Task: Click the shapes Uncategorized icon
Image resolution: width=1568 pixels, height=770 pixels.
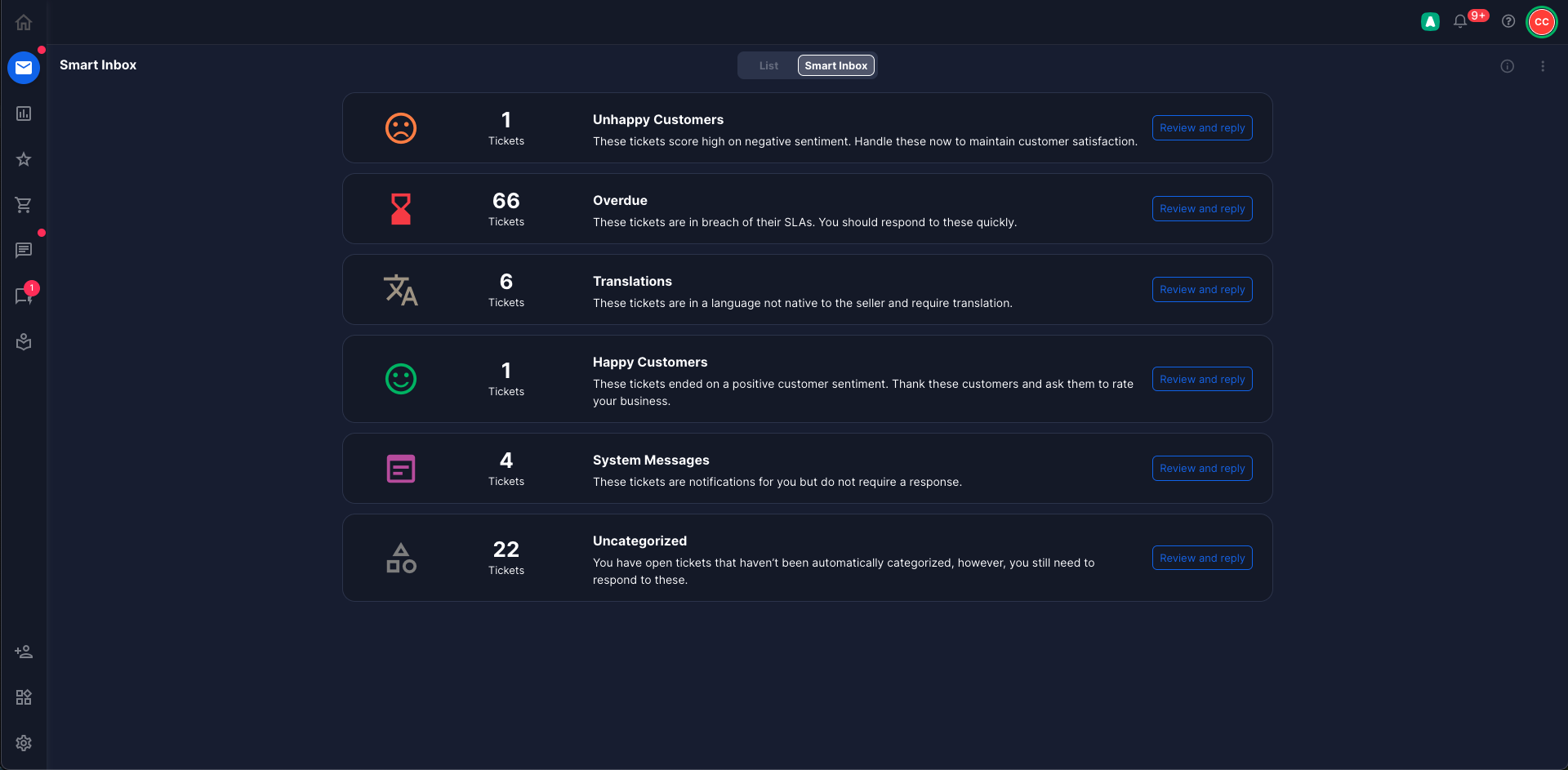Action: click(x=401, y=558)
